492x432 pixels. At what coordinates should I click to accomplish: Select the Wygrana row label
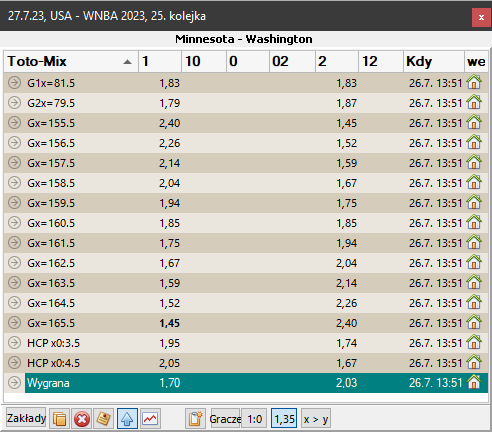48,383
